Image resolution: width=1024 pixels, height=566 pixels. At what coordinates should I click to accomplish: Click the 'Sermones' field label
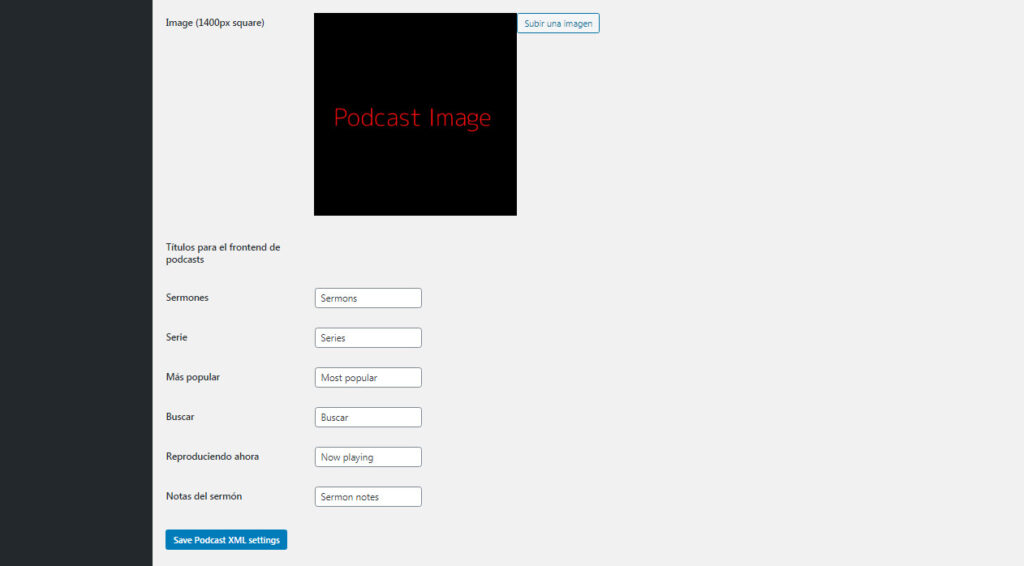187,298
